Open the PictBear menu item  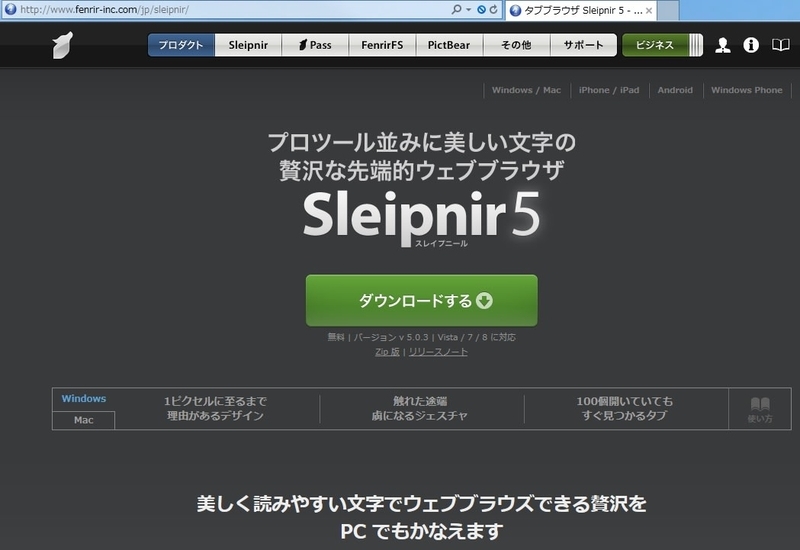point(449,45)
